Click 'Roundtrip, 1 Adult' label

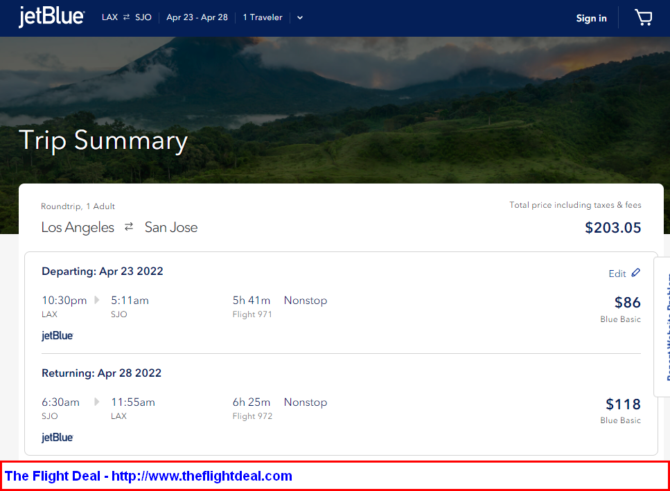coord(78,206)
